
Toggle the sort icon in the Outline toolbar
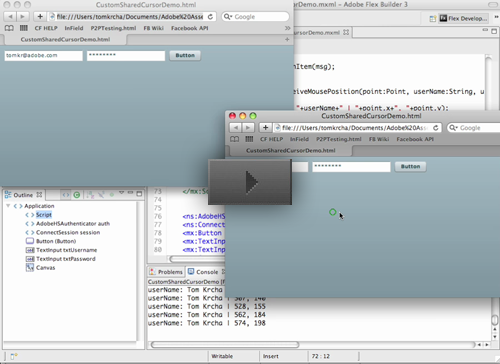pyautogui.click(x=90, y=195)
